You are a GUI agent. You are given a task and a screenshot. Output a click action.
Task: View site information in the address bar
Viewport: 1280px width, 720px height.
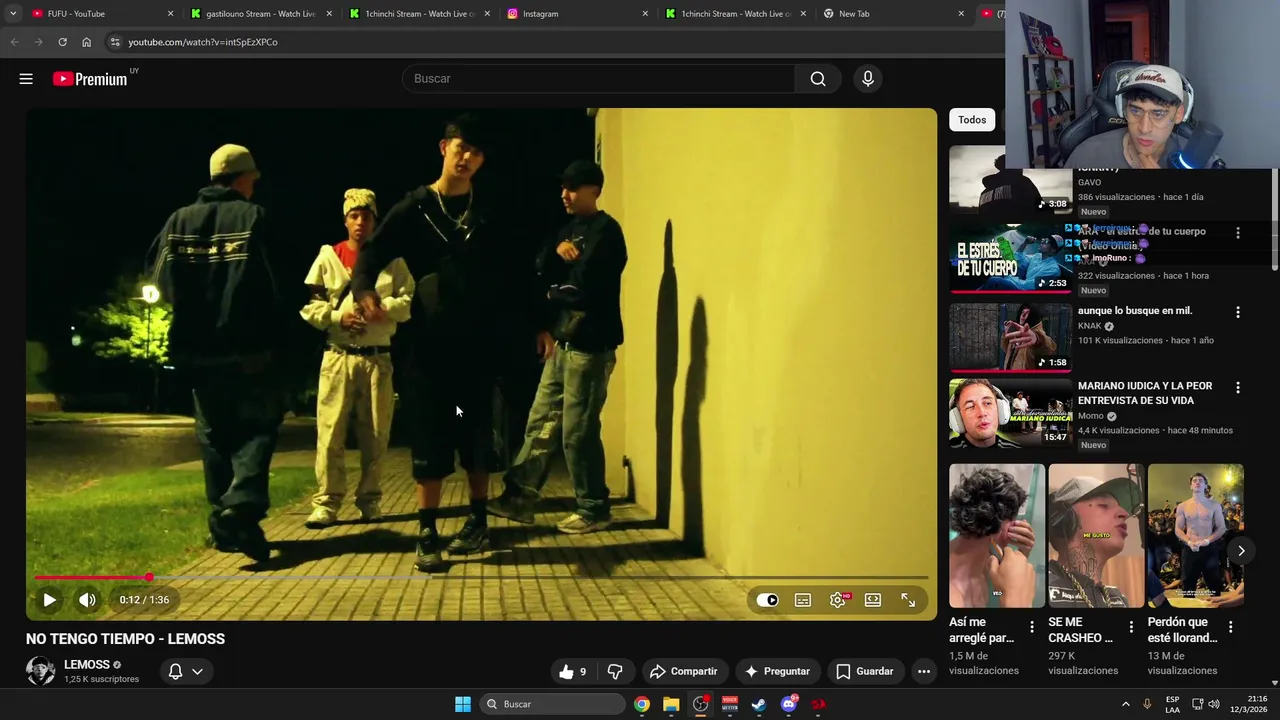pyautogui.click(x=115, y=42)
